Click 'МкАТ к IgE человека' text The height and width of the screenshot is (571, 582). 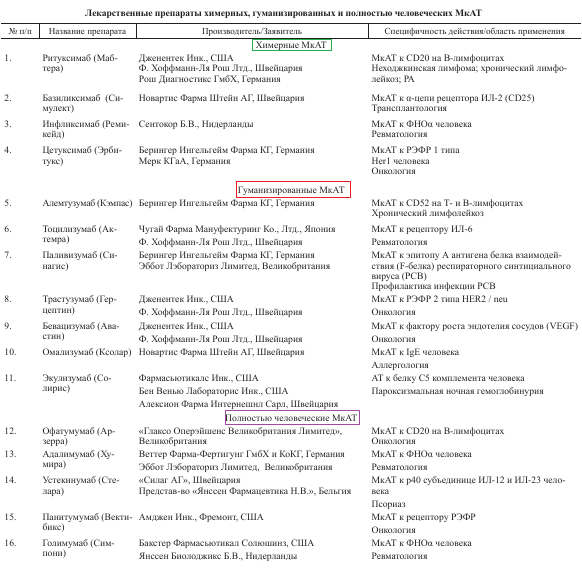[415, 352]
